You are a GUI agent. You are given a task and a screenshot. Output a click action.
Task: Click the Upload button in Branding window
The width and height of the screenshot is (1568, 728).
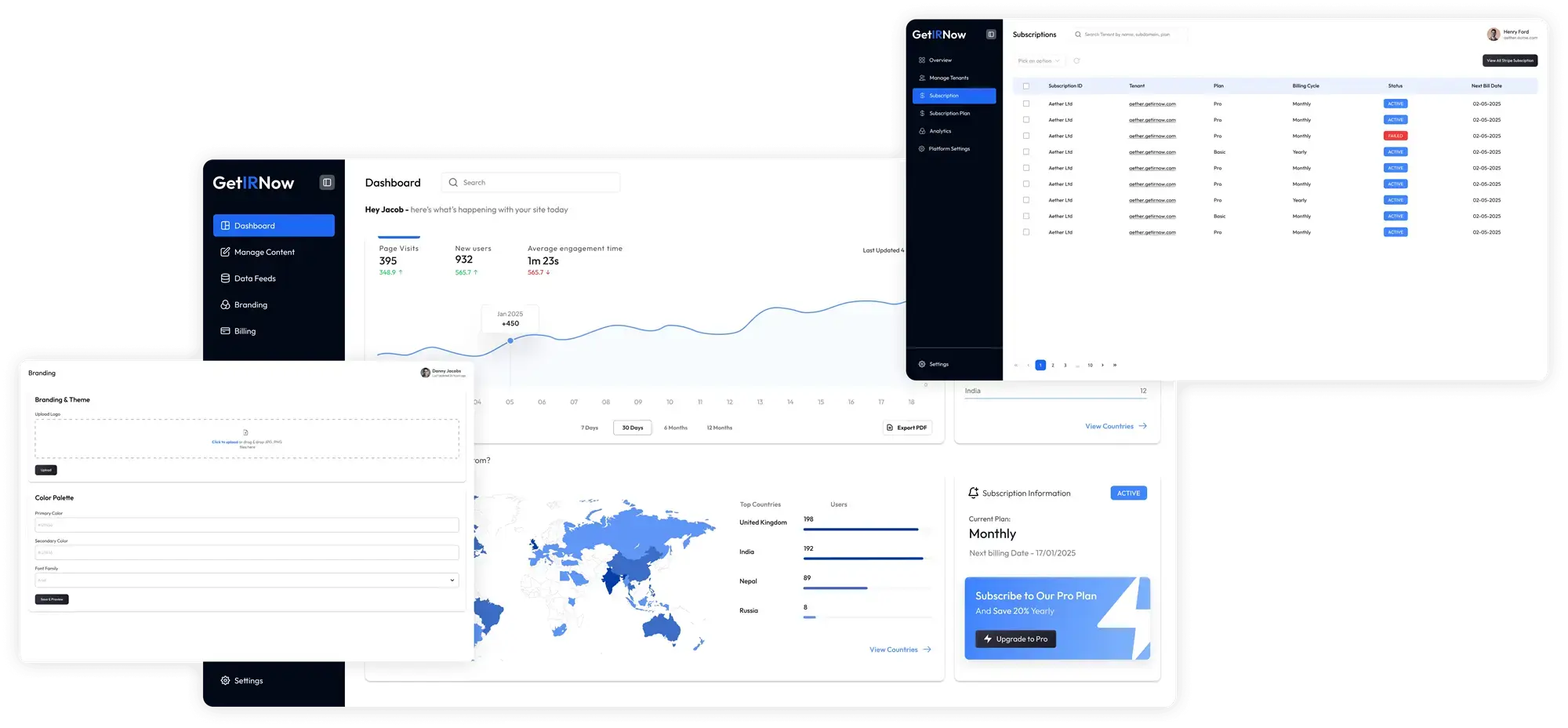point(46,470)
